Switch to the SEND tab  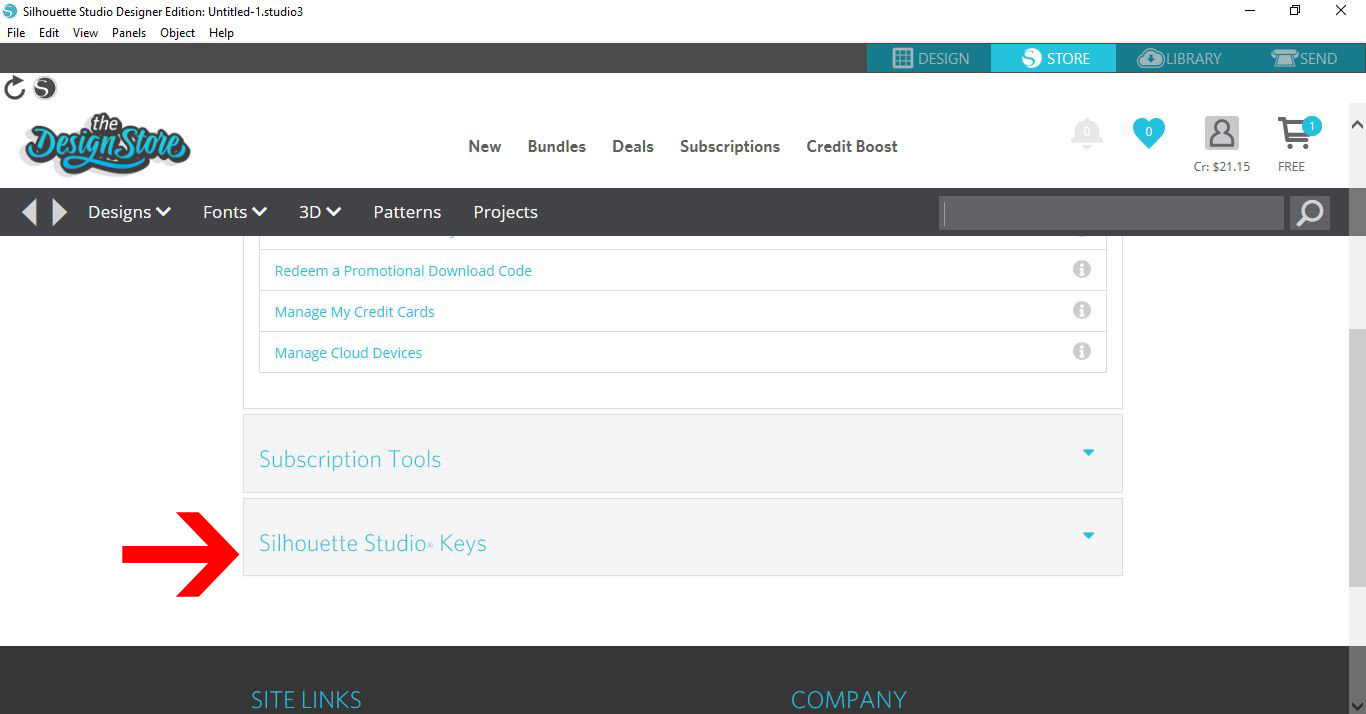tap(1303, 58)
